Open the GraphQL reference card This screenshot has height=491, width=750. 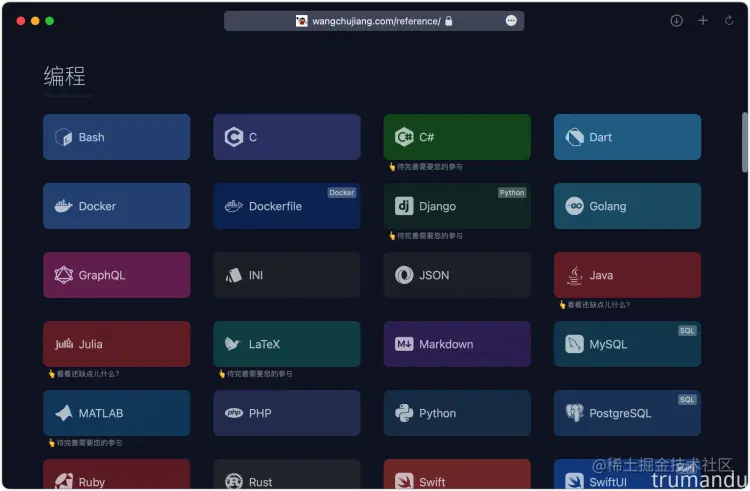[117, 275]
